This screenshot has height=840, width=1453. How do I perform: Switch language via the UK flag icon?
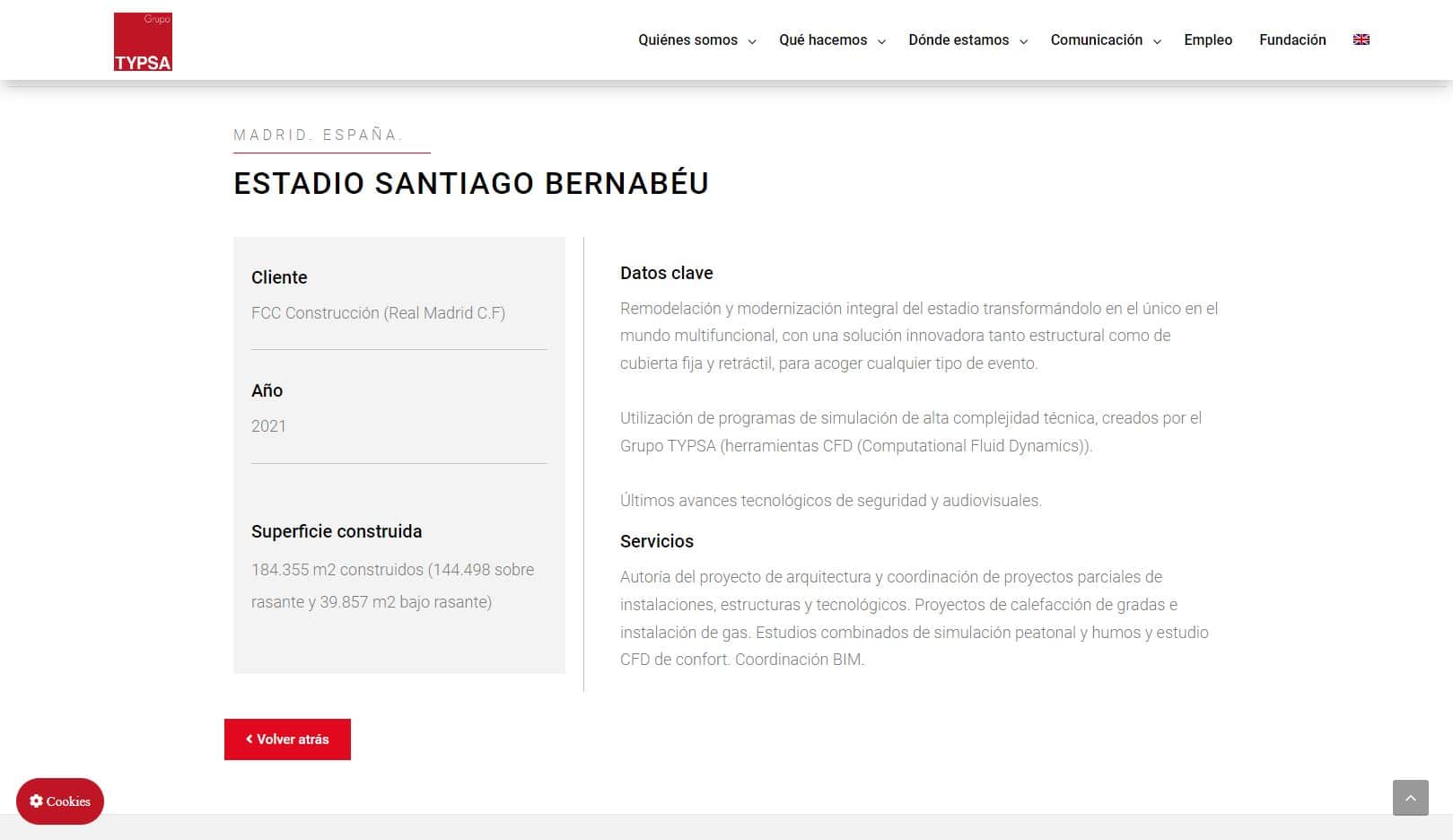1361,39
